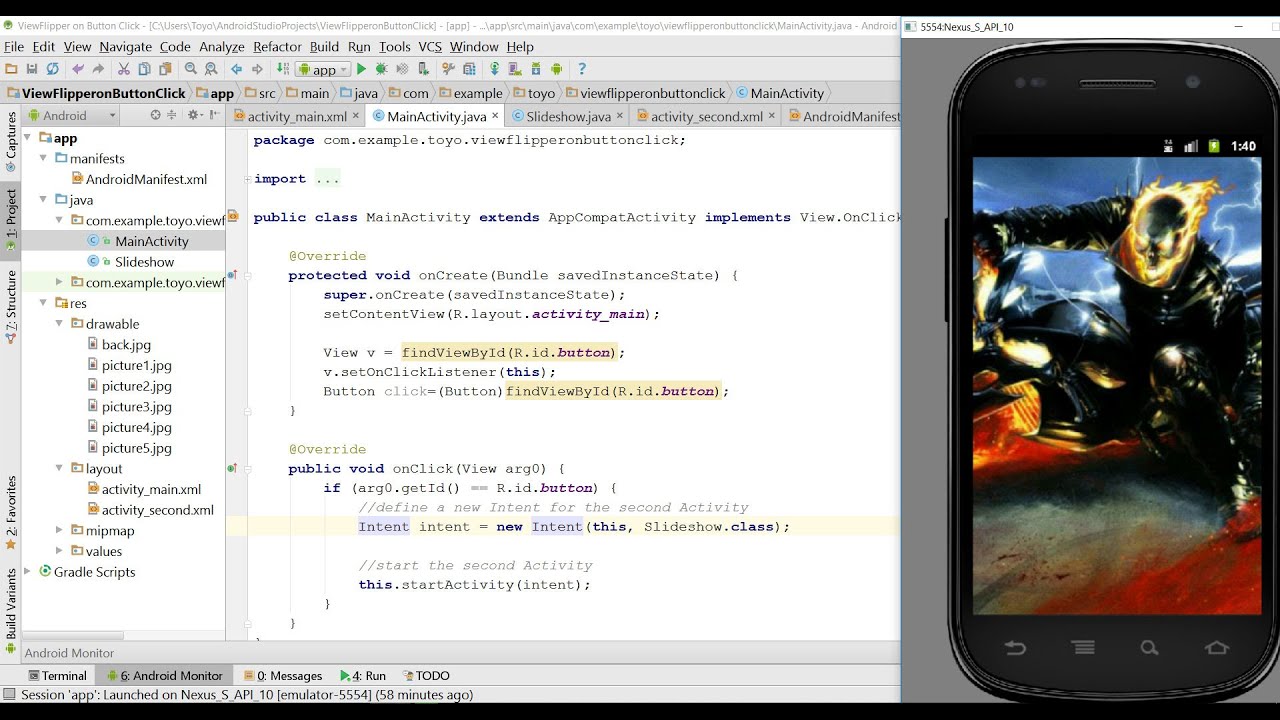The height and width of the screenshot is (720, 1280).
Task: Open the Android project view dropdown
Action: [72, 115]
